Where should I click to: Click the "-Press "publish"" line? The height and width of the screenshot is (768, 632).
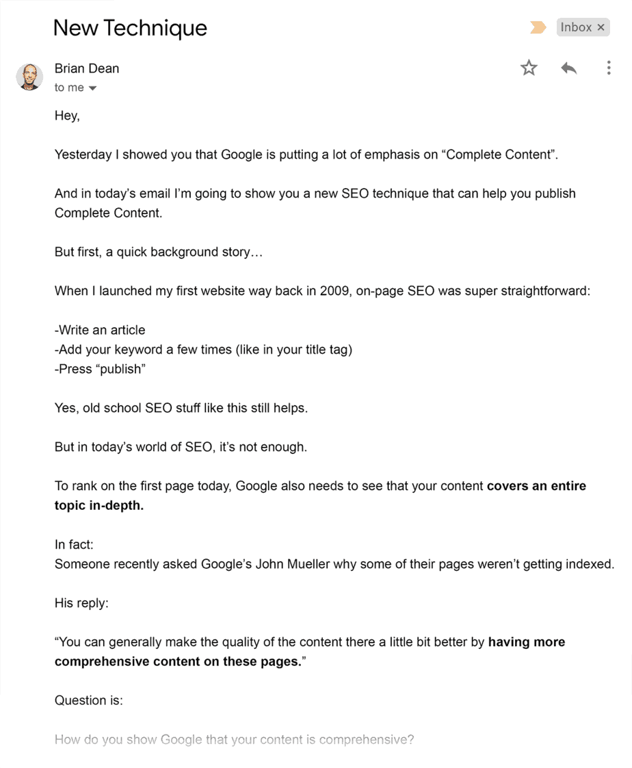pyautogui.click(x=100, y=369)
